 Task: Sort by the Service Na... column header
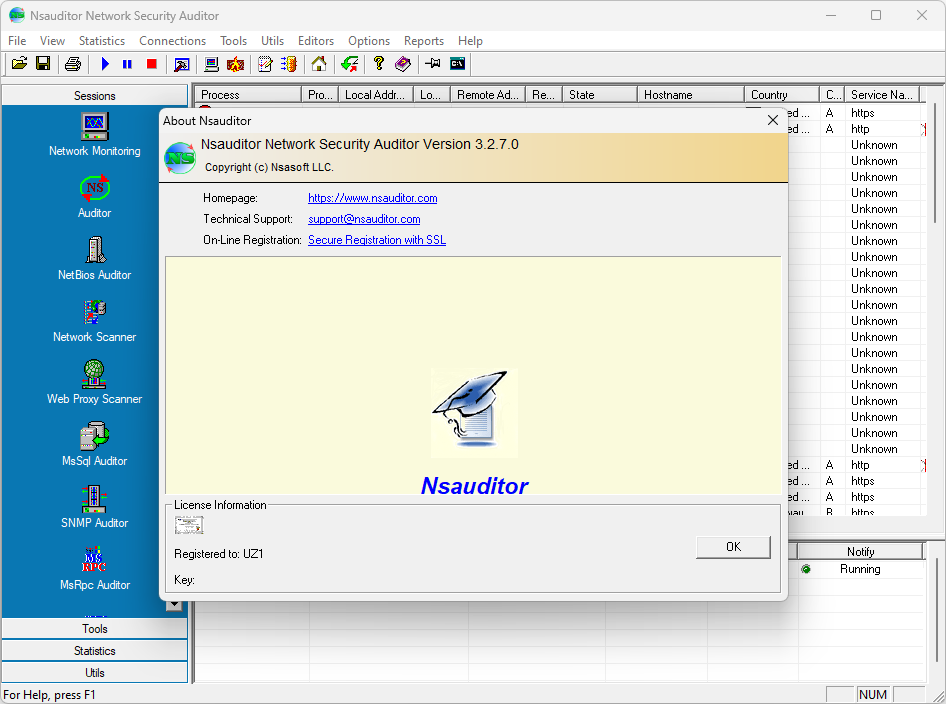[x=881, y=95]
